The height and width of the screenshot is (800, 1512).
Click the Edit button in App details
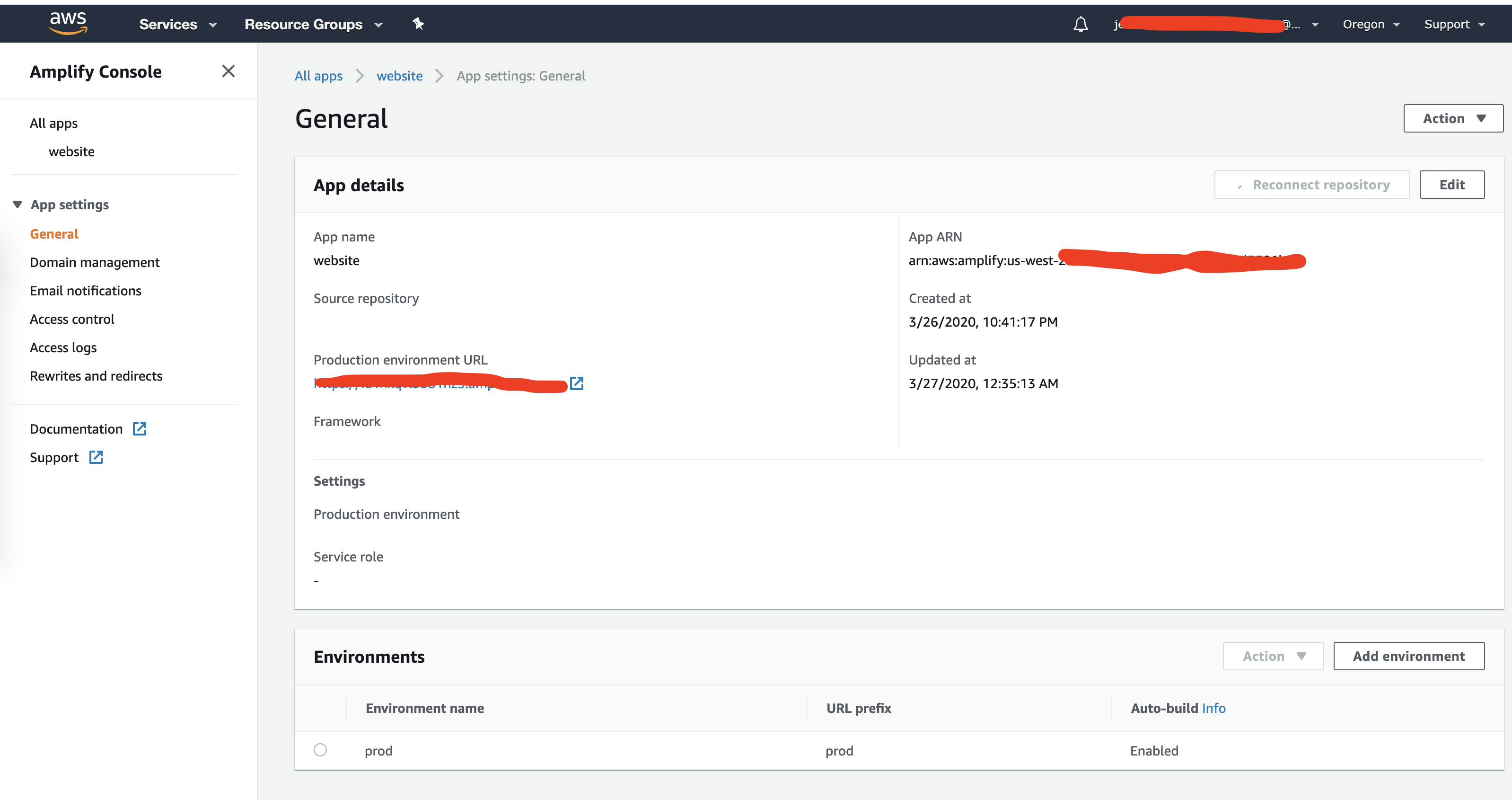(x=1452, y=185)
